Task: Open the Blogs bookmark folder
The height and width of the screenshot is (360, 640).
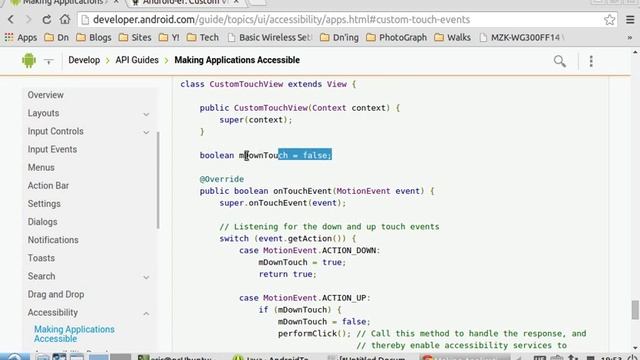Action: click(94, 38)
